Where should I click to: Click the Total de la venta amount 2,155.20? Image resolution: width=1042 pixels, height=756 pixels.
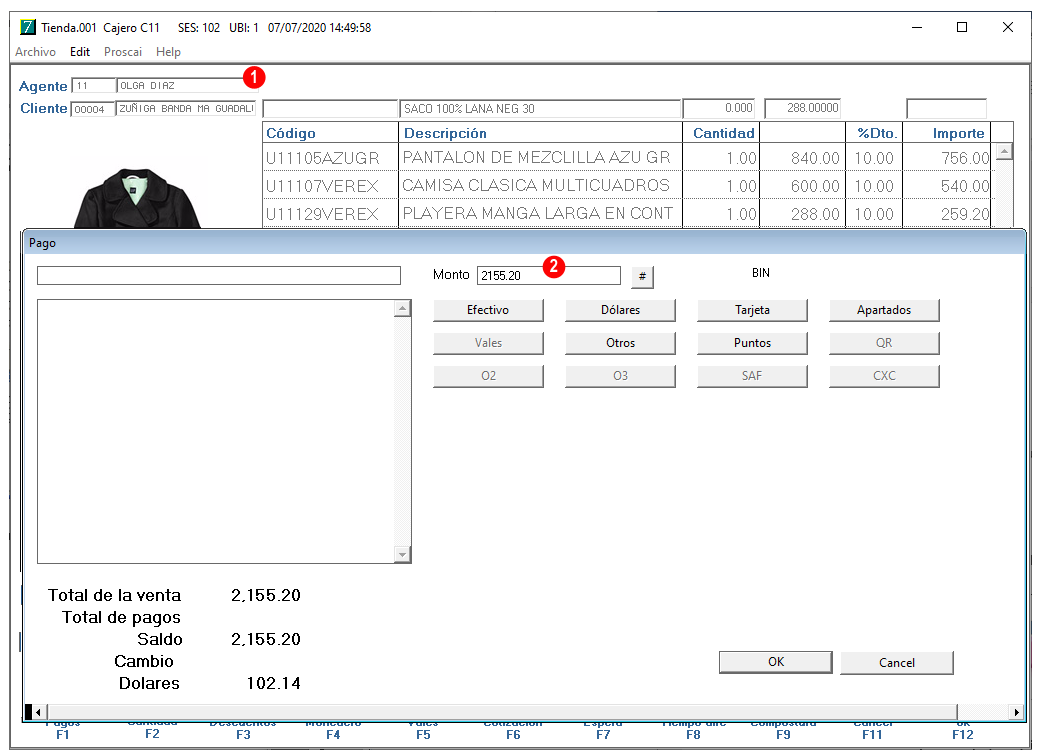pos(266,595)
